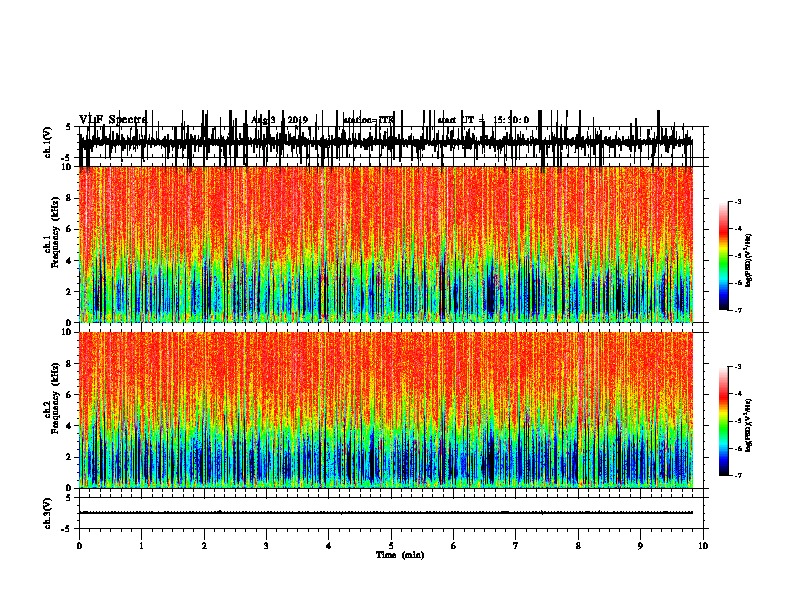Click the time axis tick label '4'

(329, 545)
